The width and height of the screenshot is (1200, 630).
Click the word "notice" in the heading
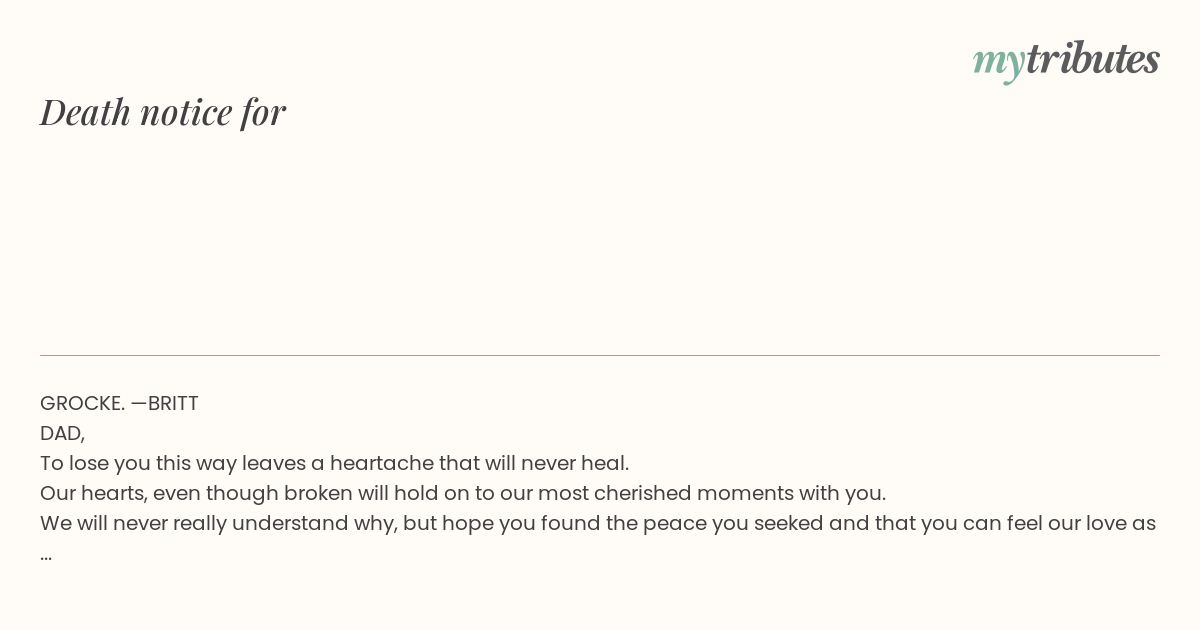[x=186, y=112]
